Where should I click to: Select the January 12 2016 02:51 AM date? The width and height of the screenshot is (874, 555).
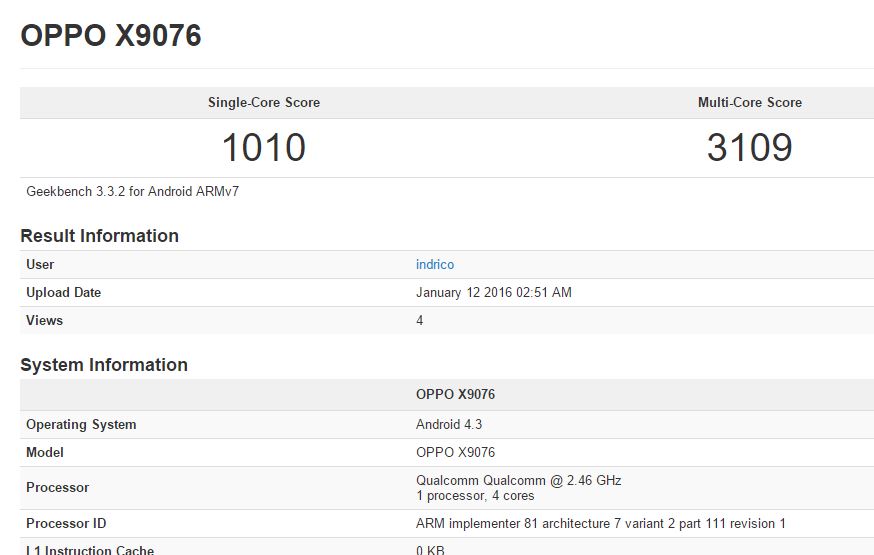[494, 293]
